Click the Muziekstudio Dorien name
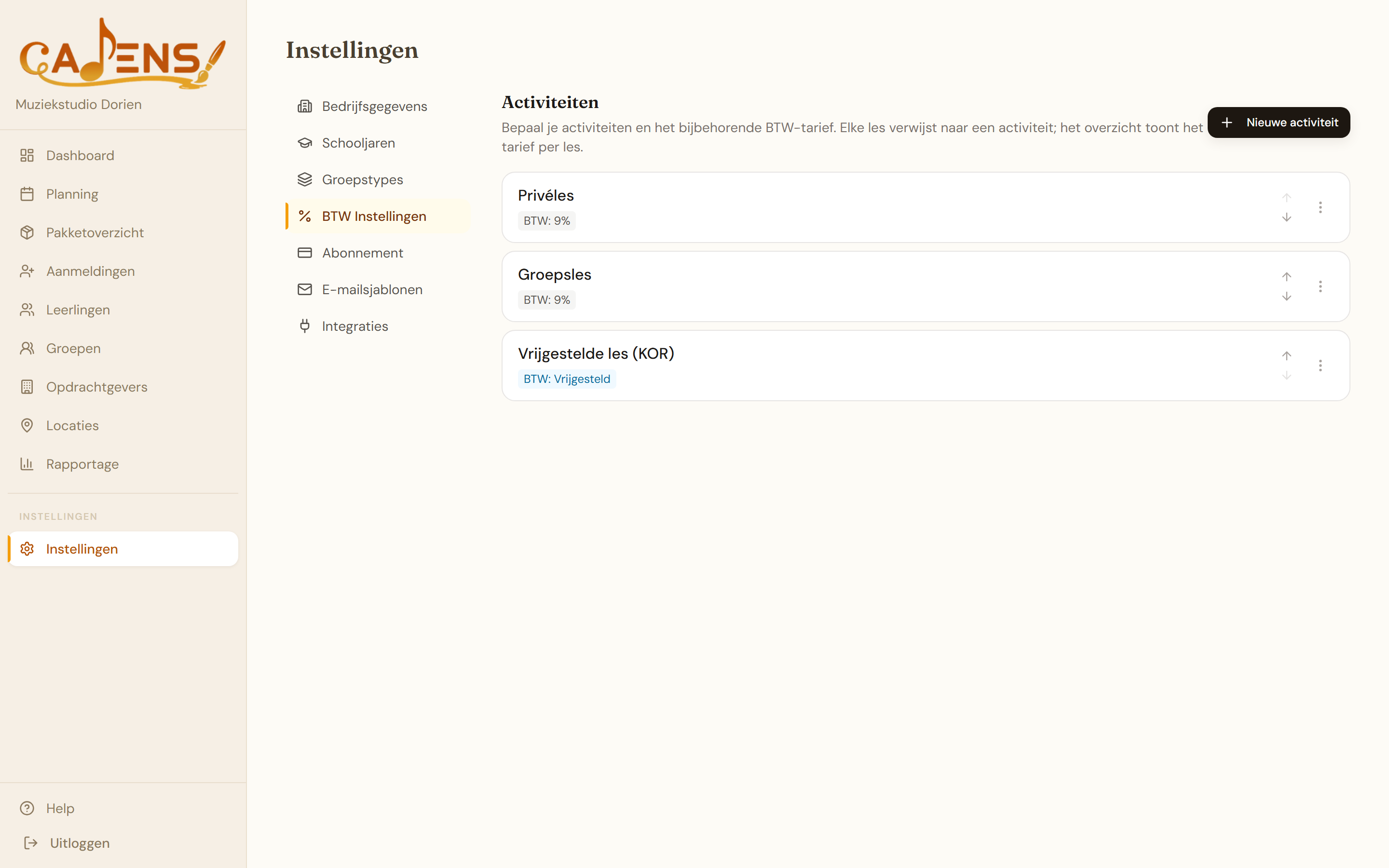The height and width of the screenshot is (868, 1389). (x=79, y=105)
